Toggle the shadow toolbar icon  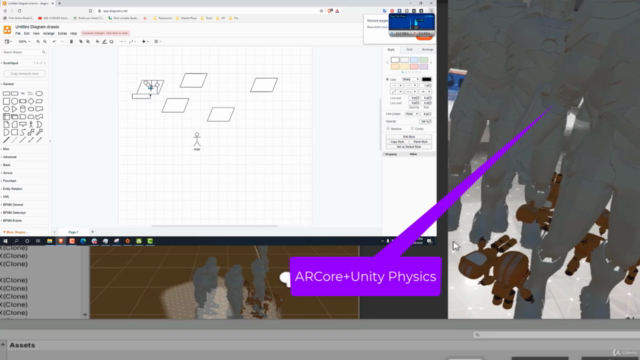coord(111,42)
